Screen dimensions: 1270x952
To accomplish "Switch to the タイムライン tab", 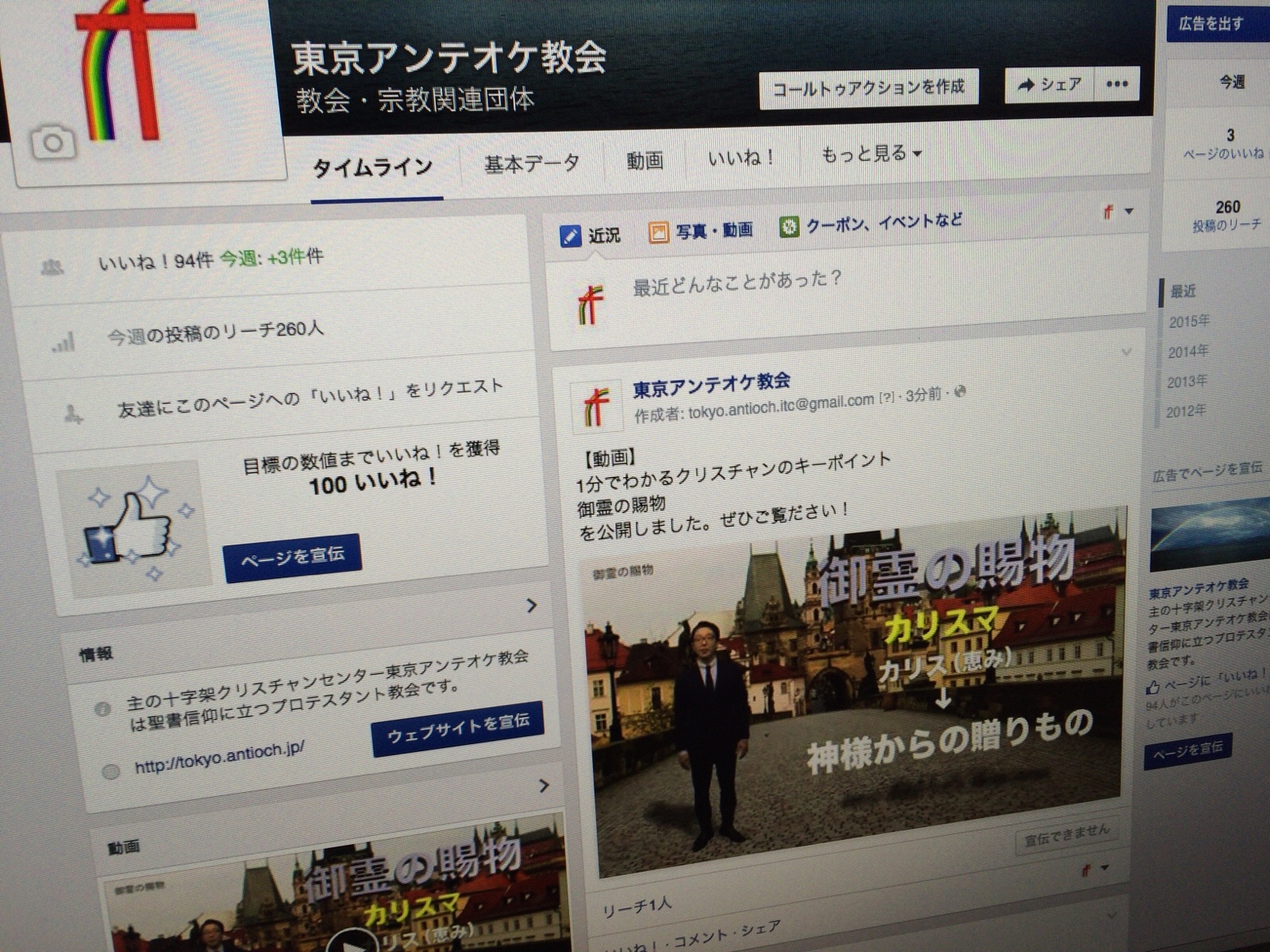I will tap(372, 167).
